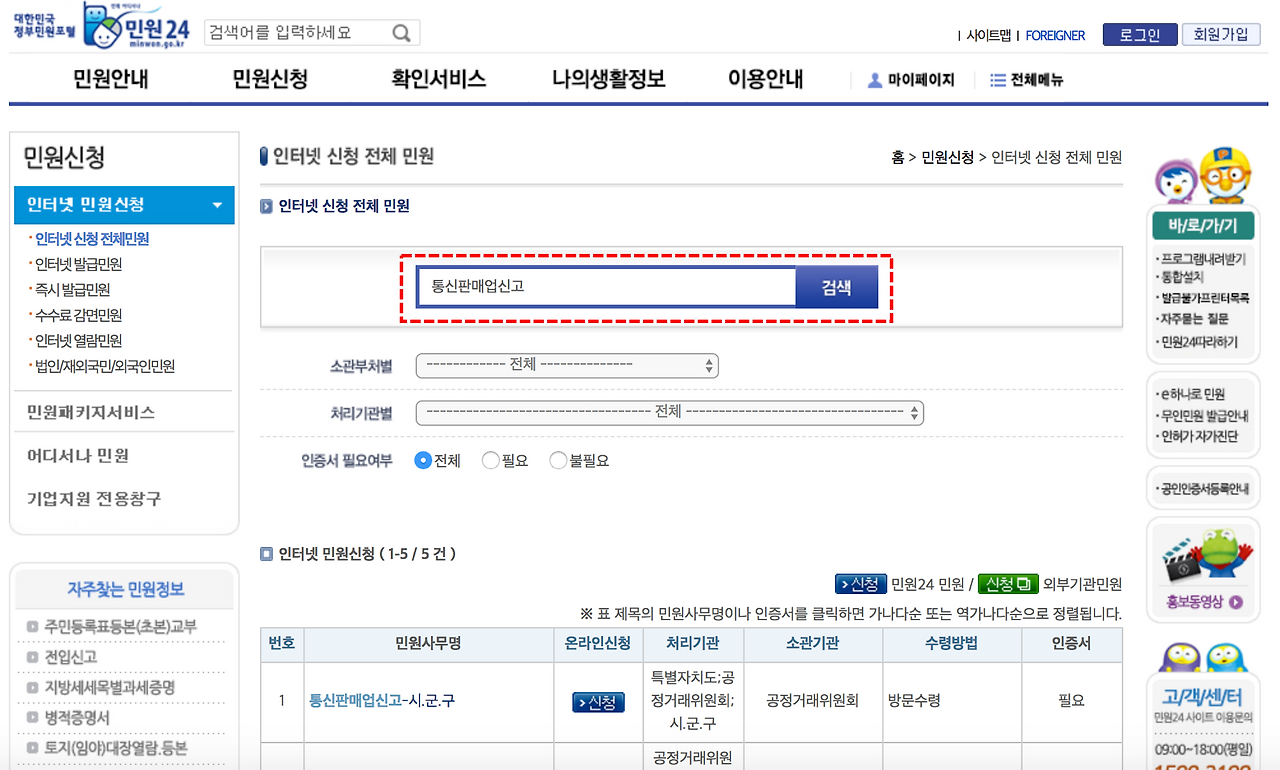Click the 로그인 button
Image resolution: width=1280 pixels, height=770 pixels.
[x=1140, y=35]
